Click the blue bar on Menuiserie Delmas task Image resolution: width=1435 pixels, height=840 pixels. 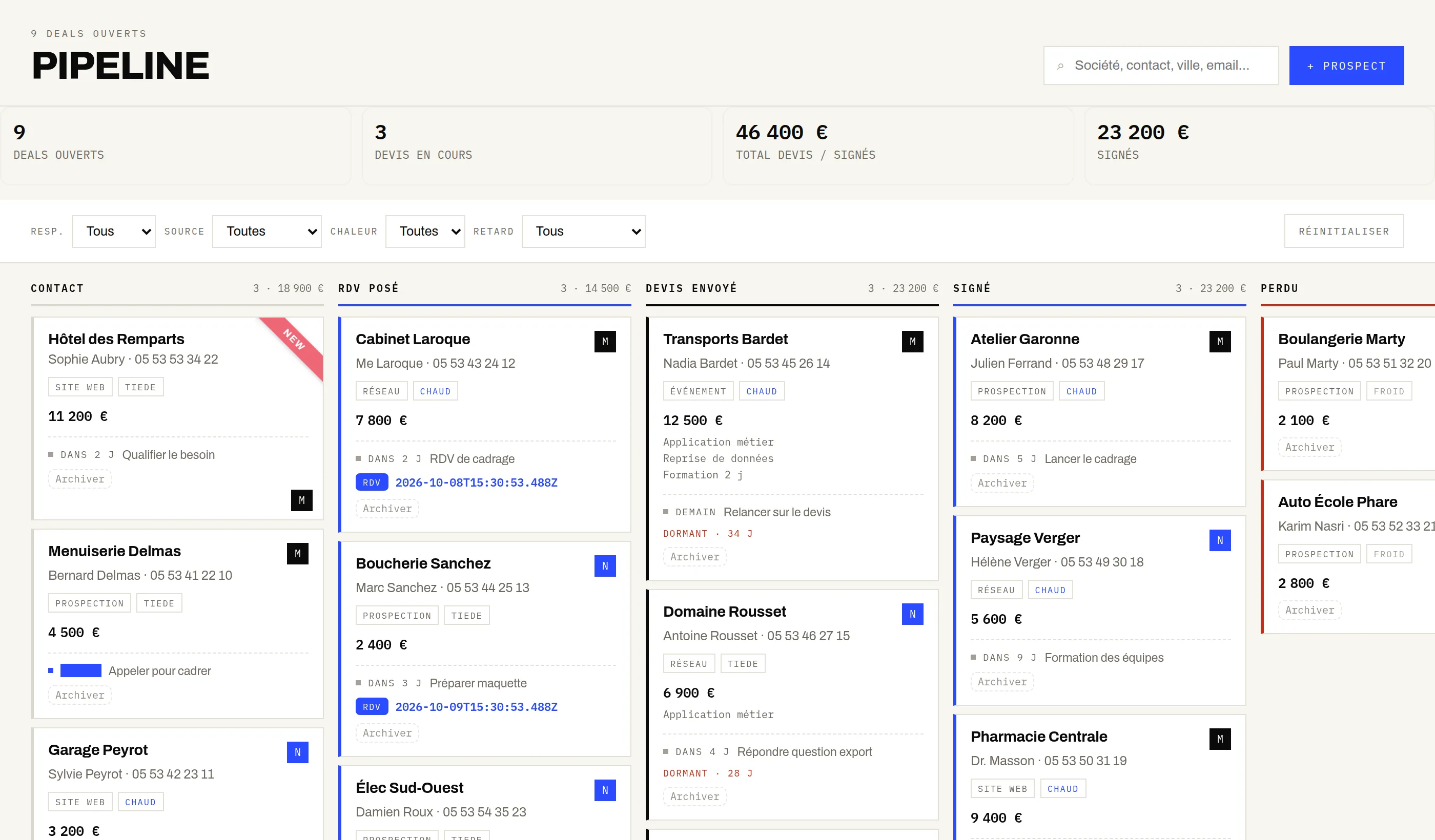coord(81,670)
